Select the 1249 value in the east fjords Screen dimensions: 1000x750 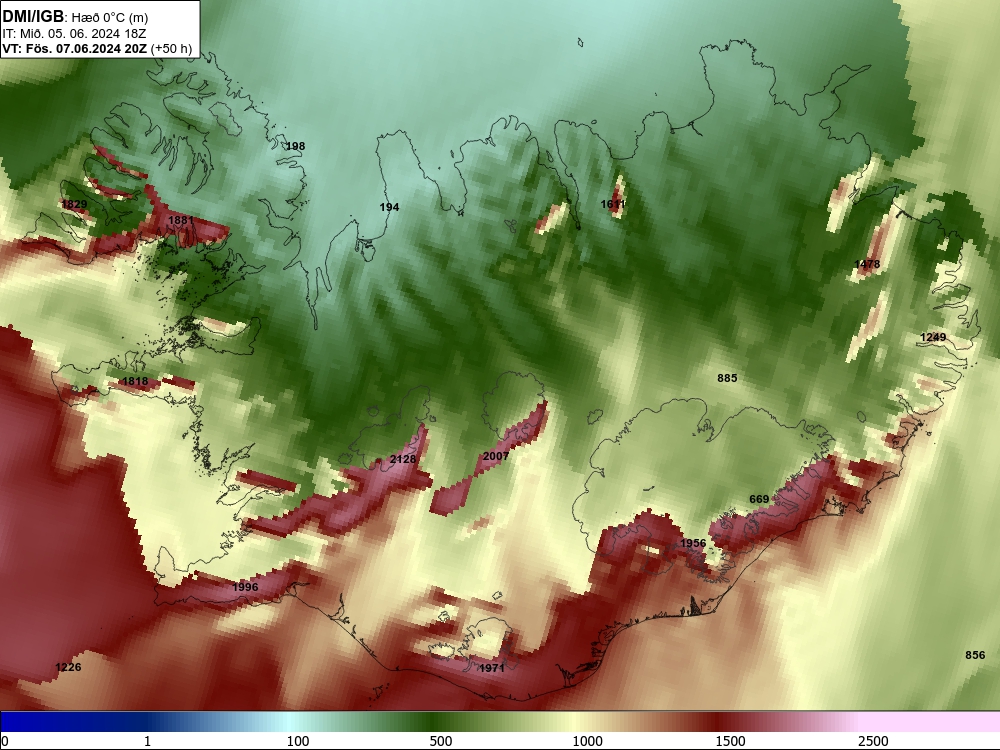click(x=933, y=337)
